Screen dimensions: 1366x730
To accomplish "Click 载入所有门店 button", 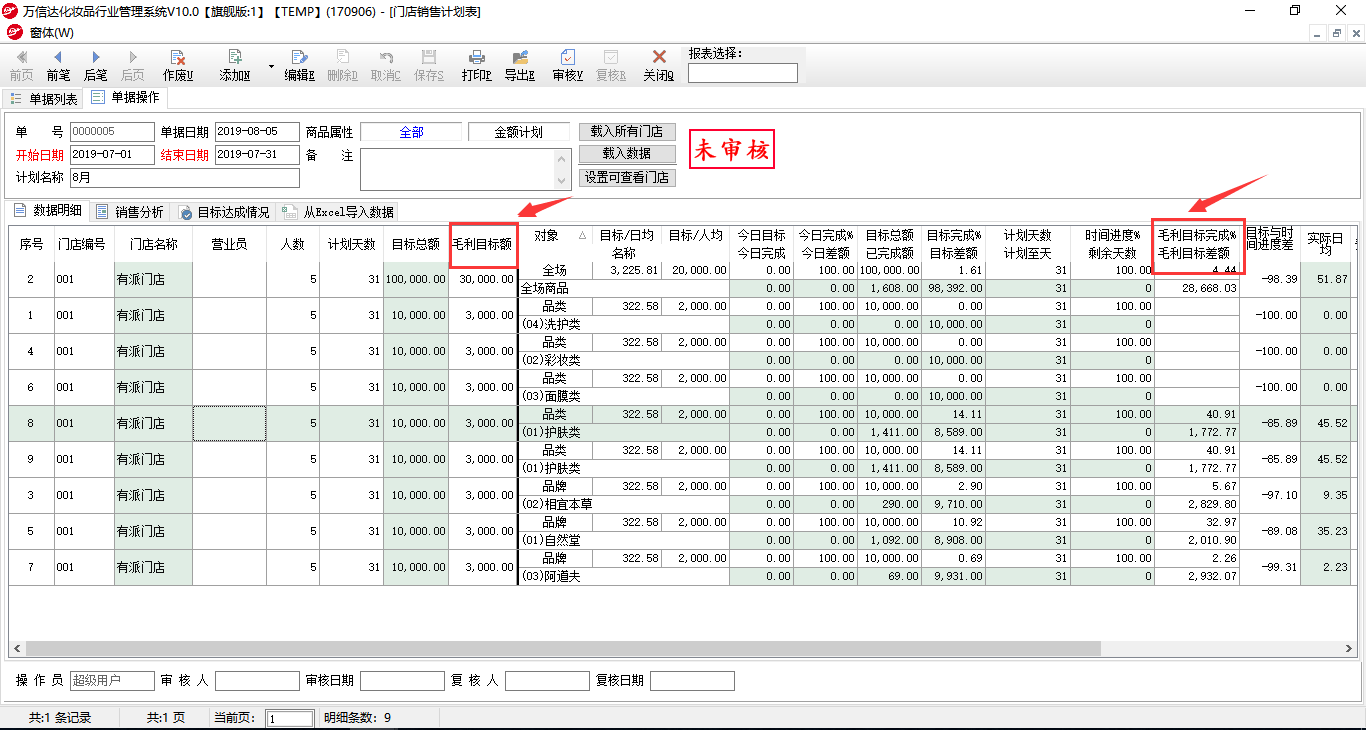I will (x=627, y=132).
